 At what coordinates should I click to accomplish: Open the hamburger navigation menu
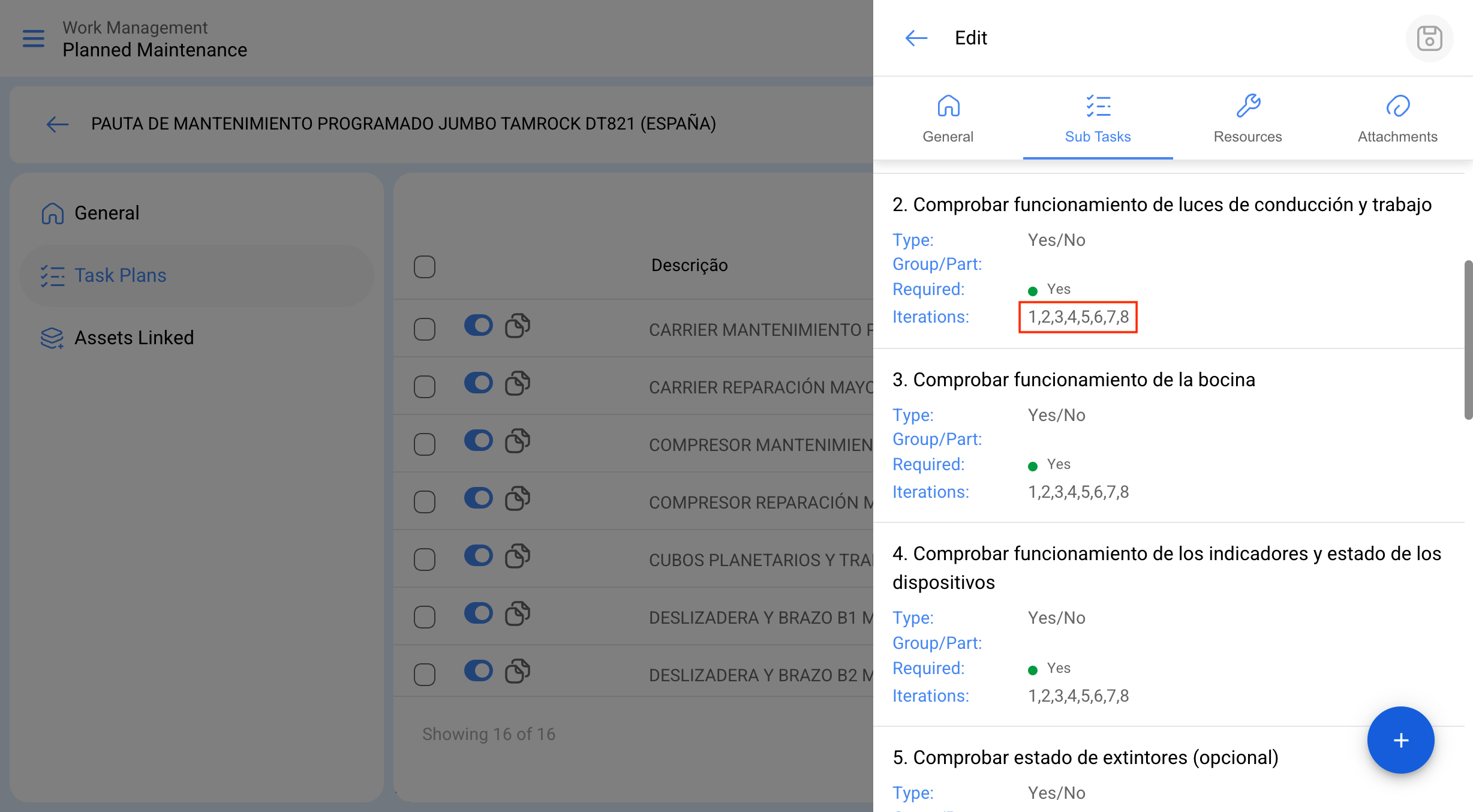coord(34,38)
